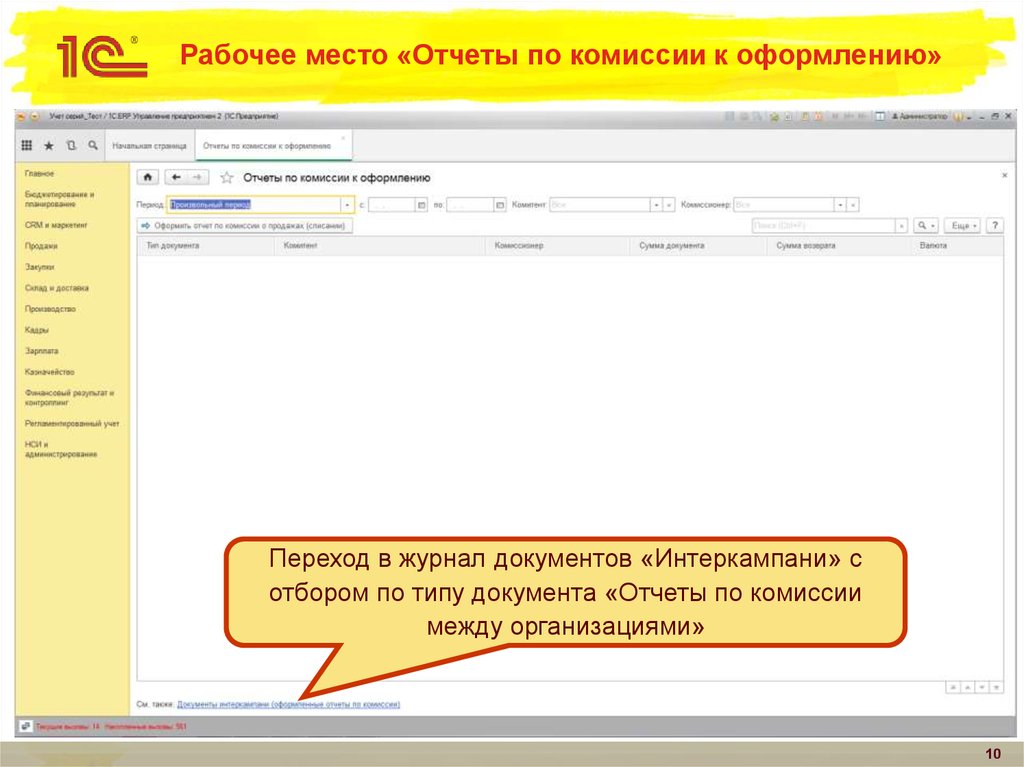The height and width of the screenshot is (767, 1024).
Task: Open the Период dropdown list
Action: click(x=347, y=203)
